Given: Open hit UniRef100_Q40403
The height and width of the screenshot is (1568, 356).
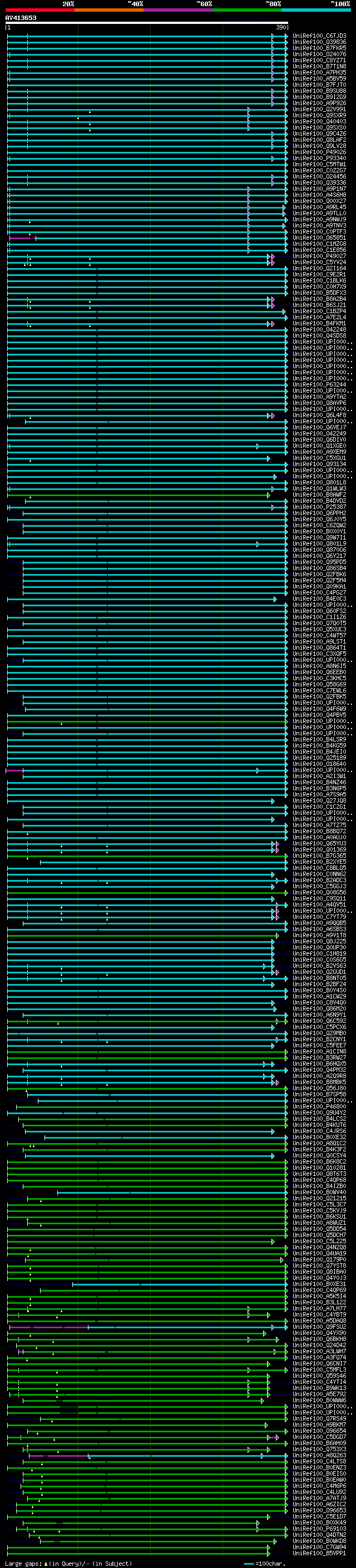Looking at the screenshot, I should [x=319, y=122].
